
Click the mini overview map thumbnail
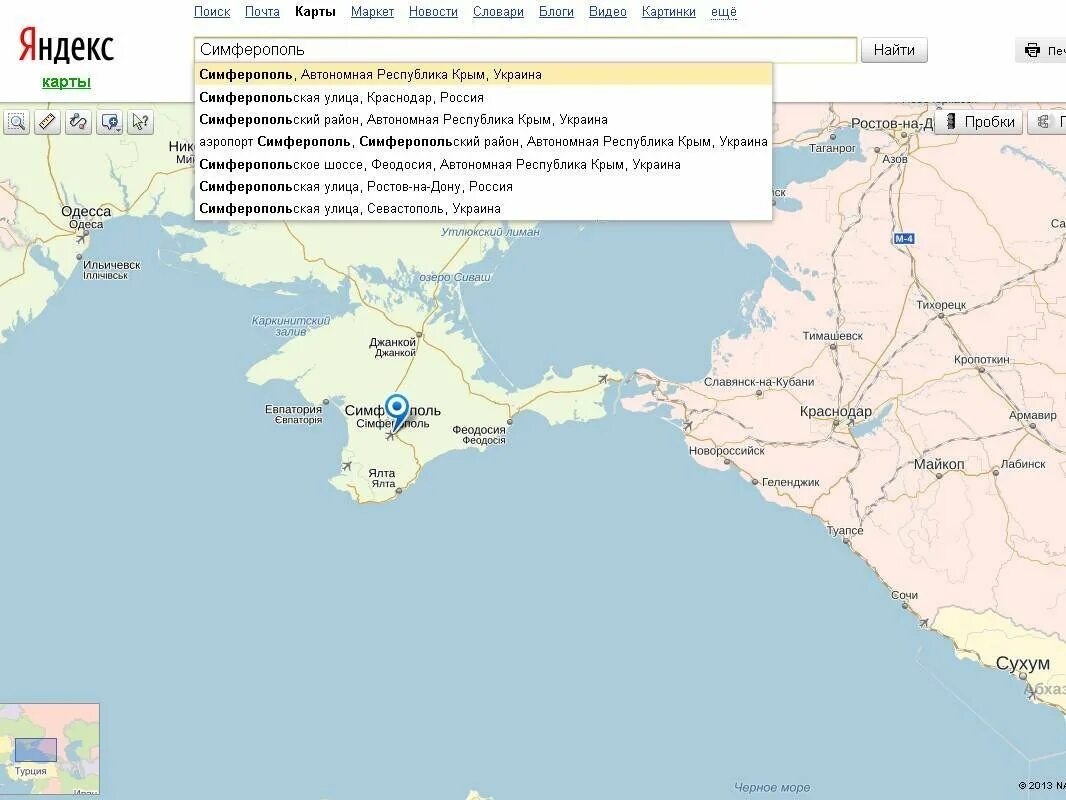point(50,749)
